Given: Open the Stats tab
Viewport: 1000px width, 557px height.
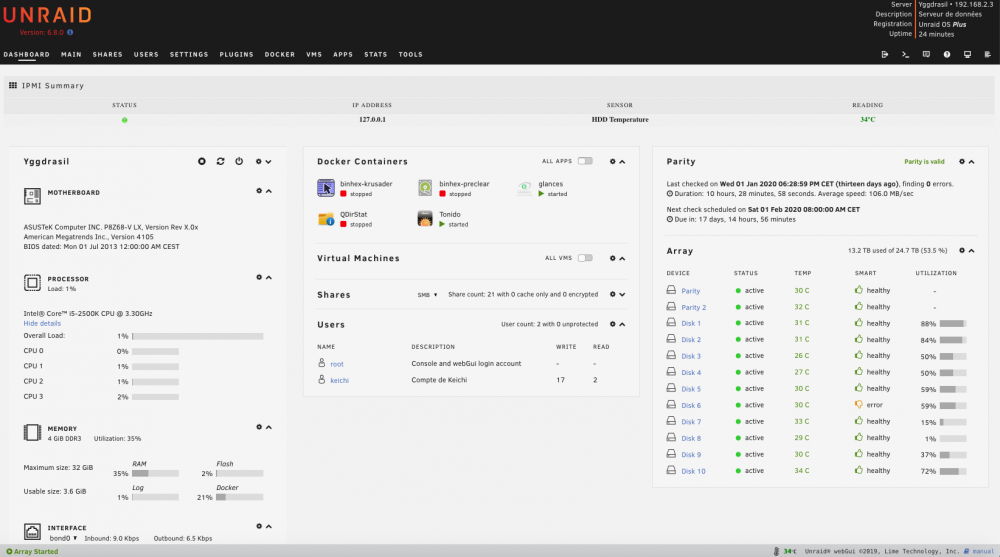Looking at the screenshot, I should (x=376, y=54).
